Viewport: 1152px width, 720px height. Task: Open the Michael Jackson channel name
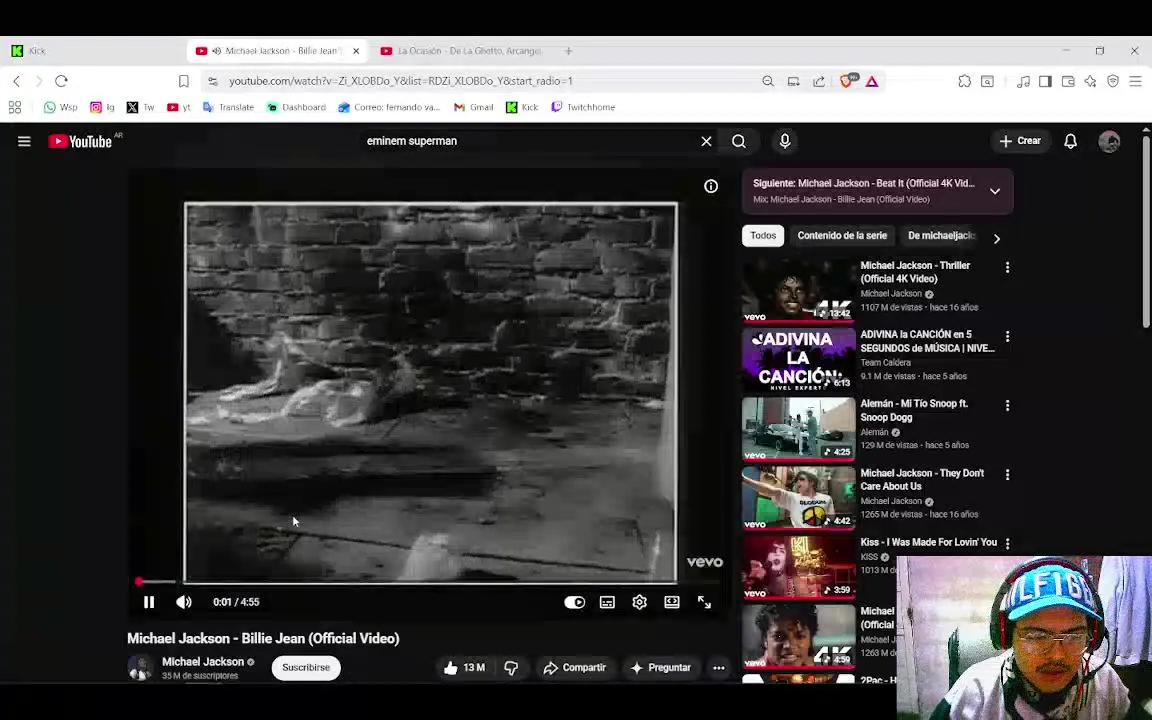pyautogui.click(x=203, y=661)
